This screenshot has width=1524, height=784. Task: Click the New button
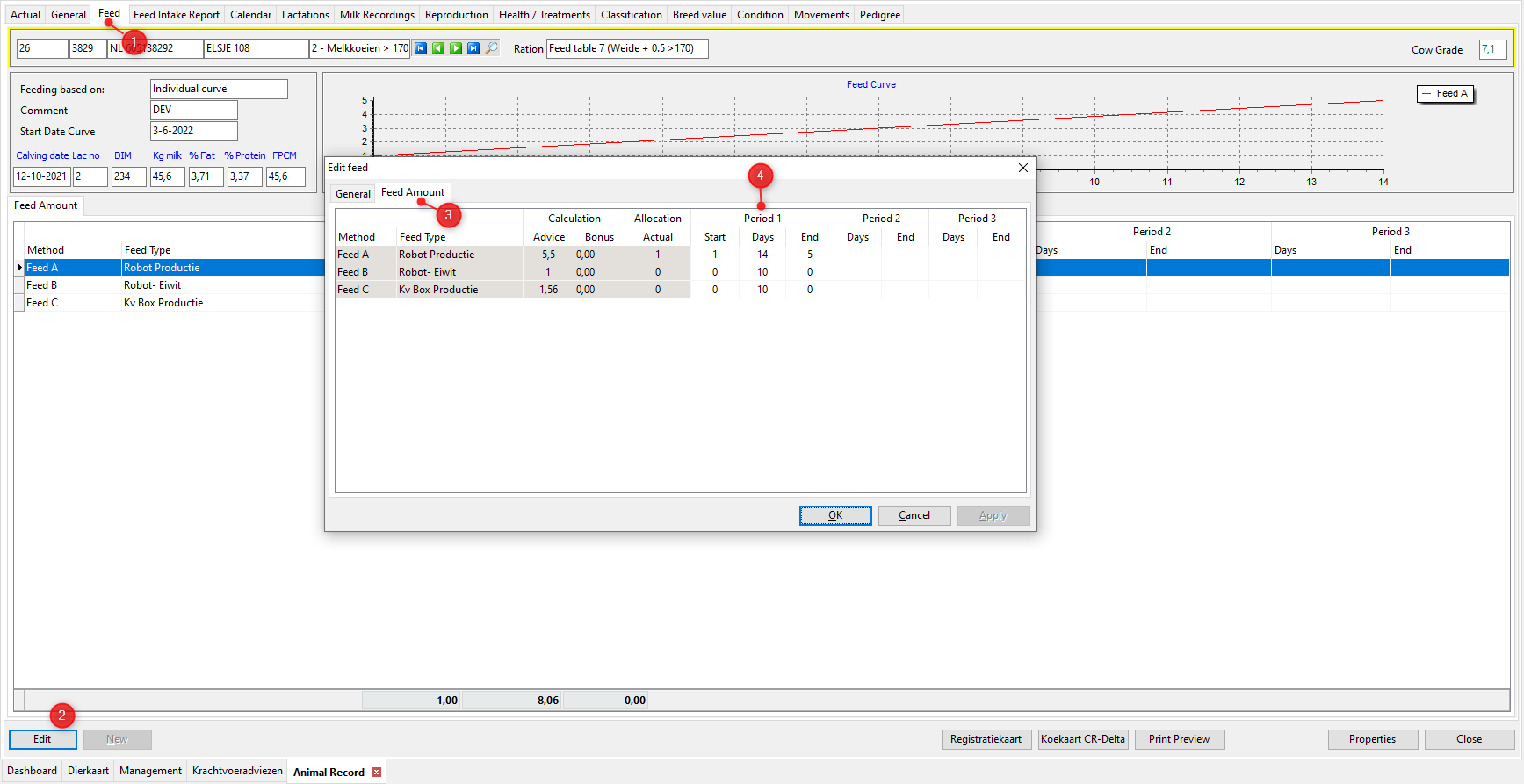pos(117,739)
